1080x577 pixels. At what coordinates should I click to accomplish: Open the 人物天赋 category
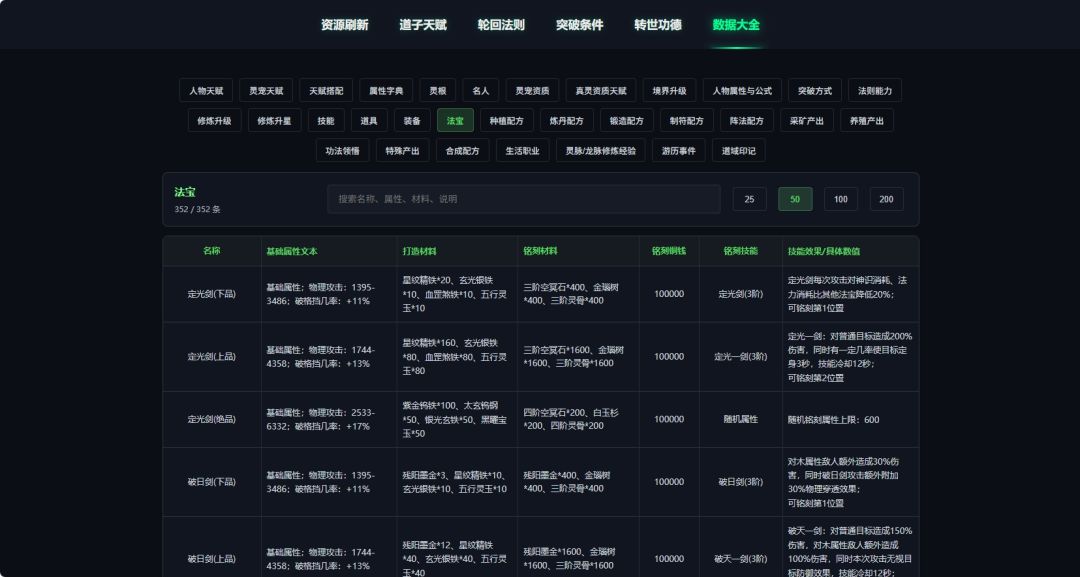tap(206, 90)
